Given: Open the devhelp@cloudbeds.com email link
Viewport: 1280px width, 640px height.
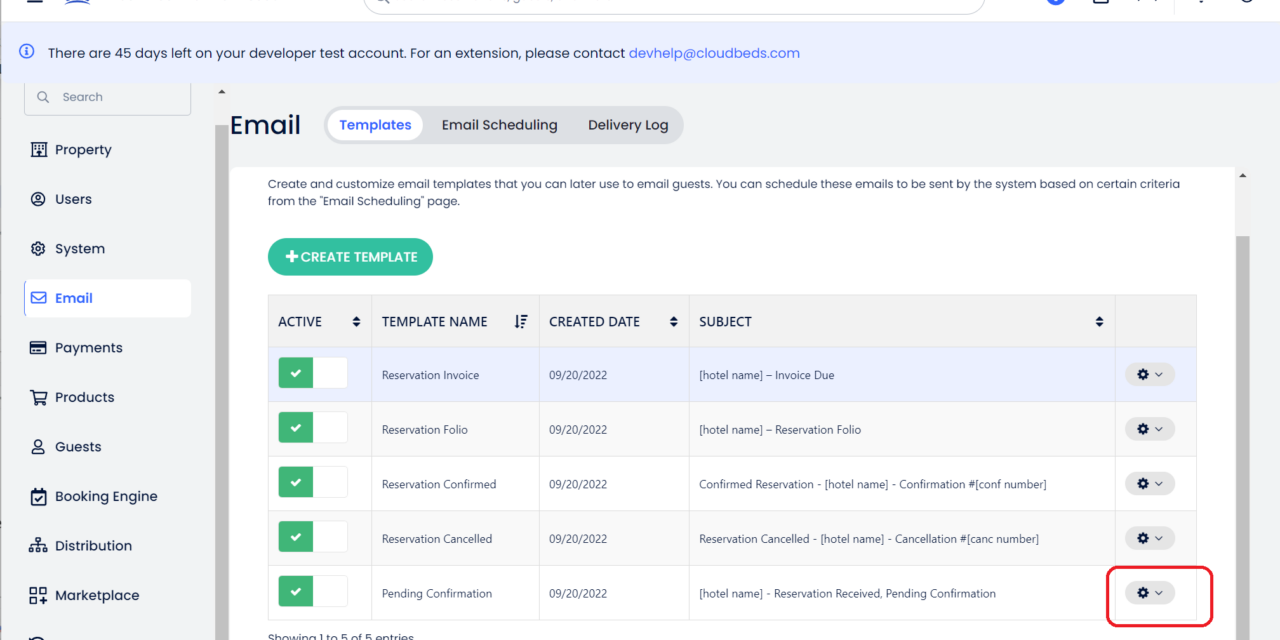Looking at the screenshot, I should click(714, 52).
